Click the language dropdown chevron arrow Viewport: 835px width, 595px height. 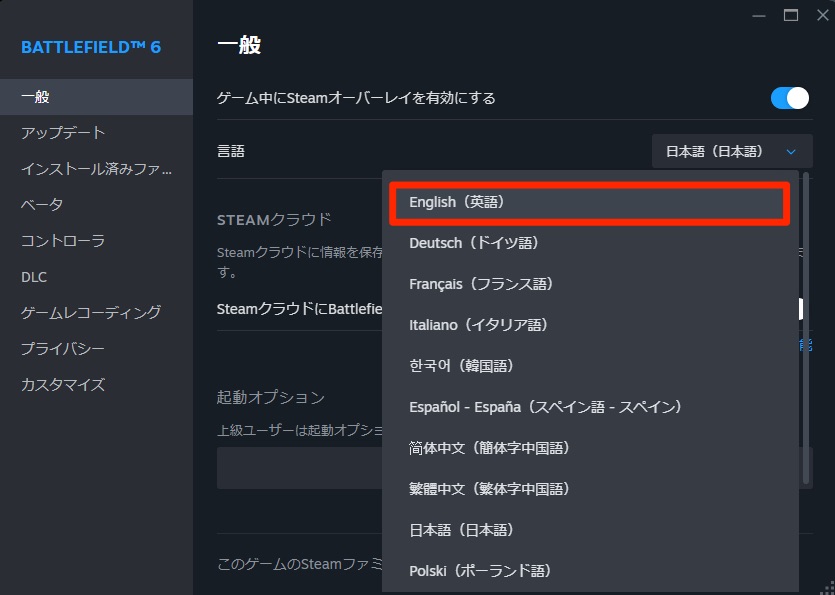coord(791,152)
